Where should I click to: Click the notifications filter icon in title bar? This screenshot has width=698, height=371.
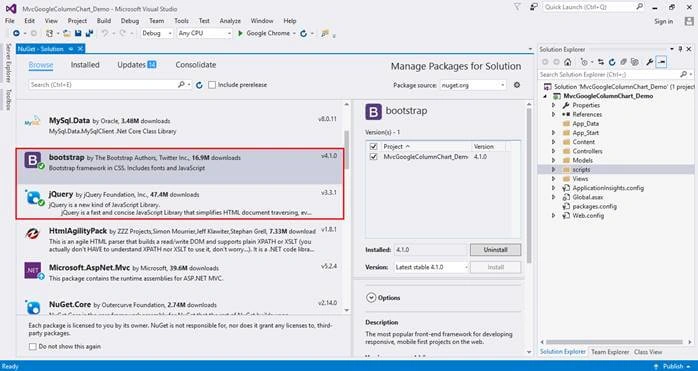coord(517,7)
